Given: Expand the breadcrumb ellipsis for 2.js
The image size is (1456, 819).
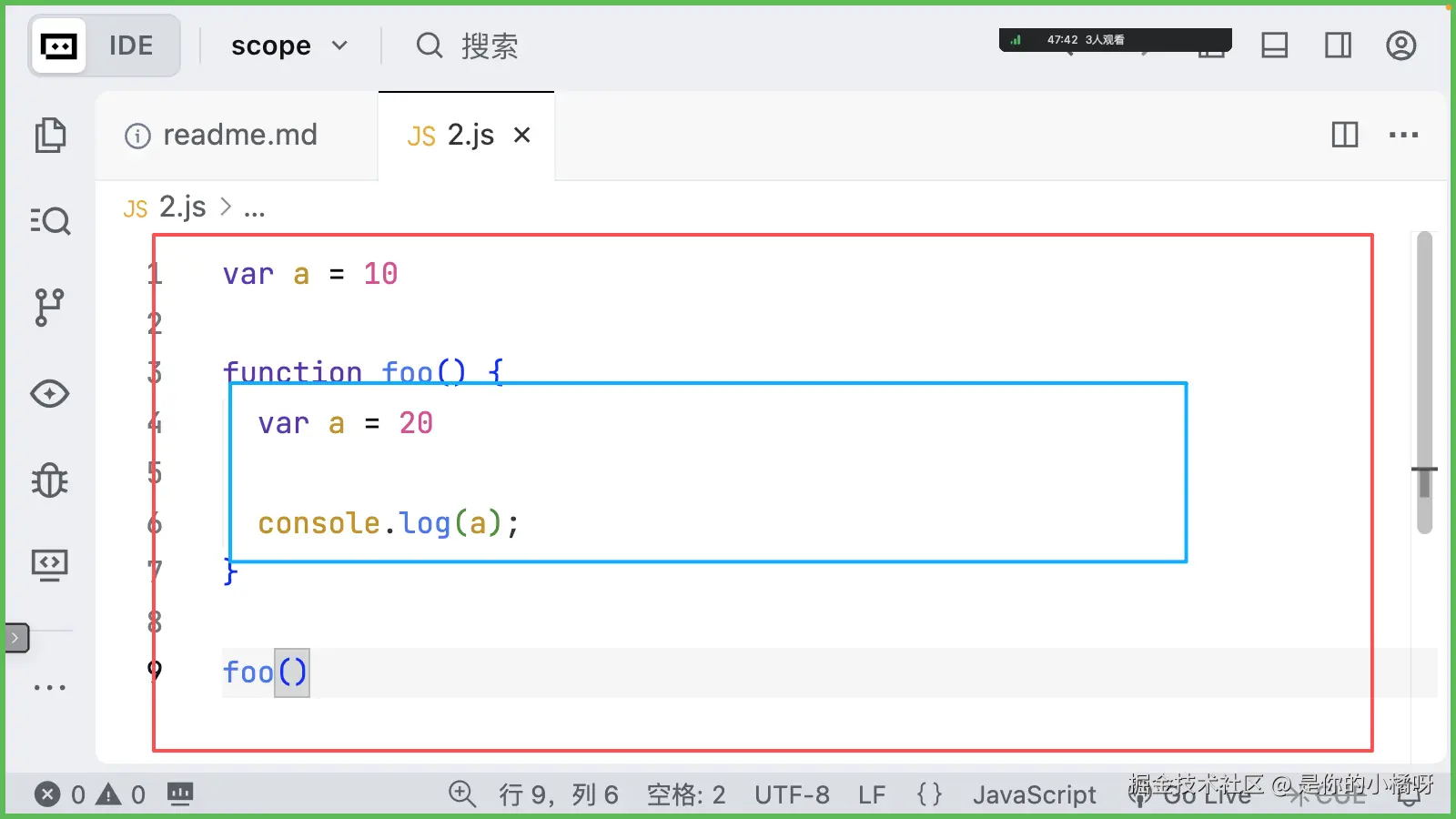Looking at the screenshot, I should point(255,207).
